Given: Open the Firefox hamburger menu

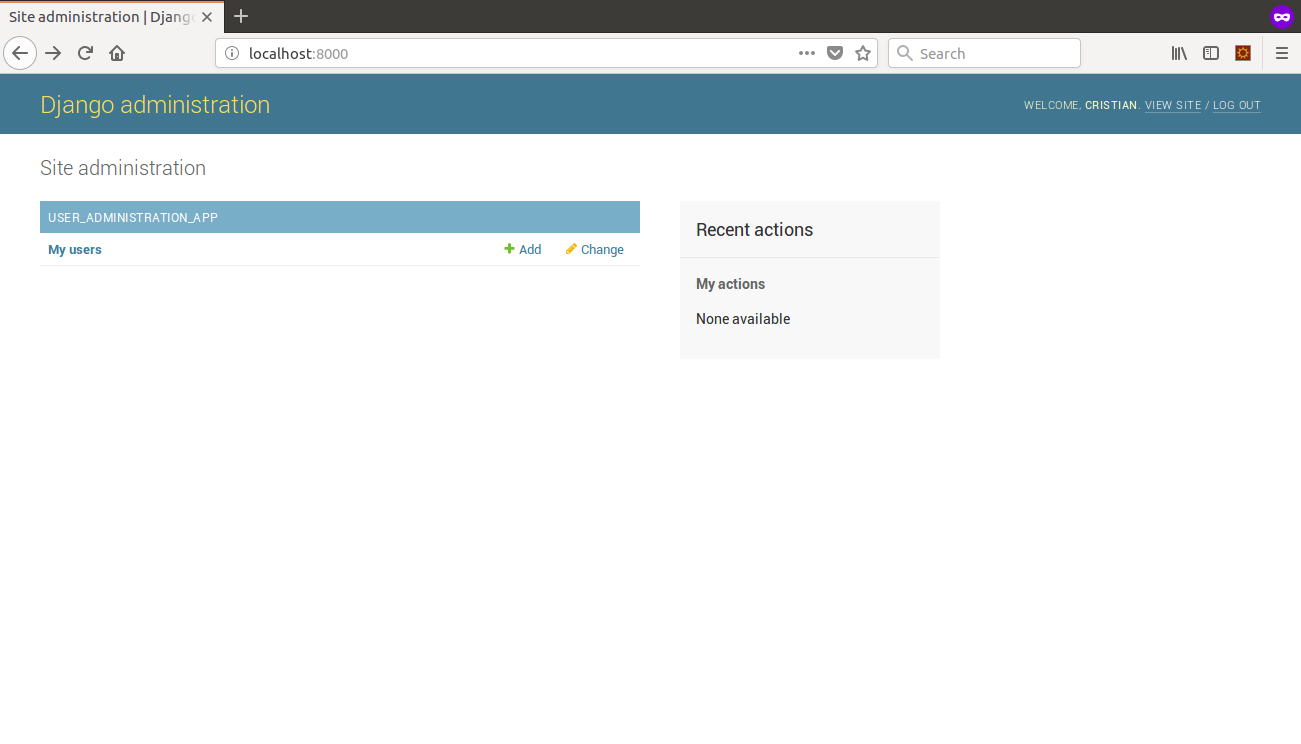Looking at the screenshot, I should tap(1282, 53).
